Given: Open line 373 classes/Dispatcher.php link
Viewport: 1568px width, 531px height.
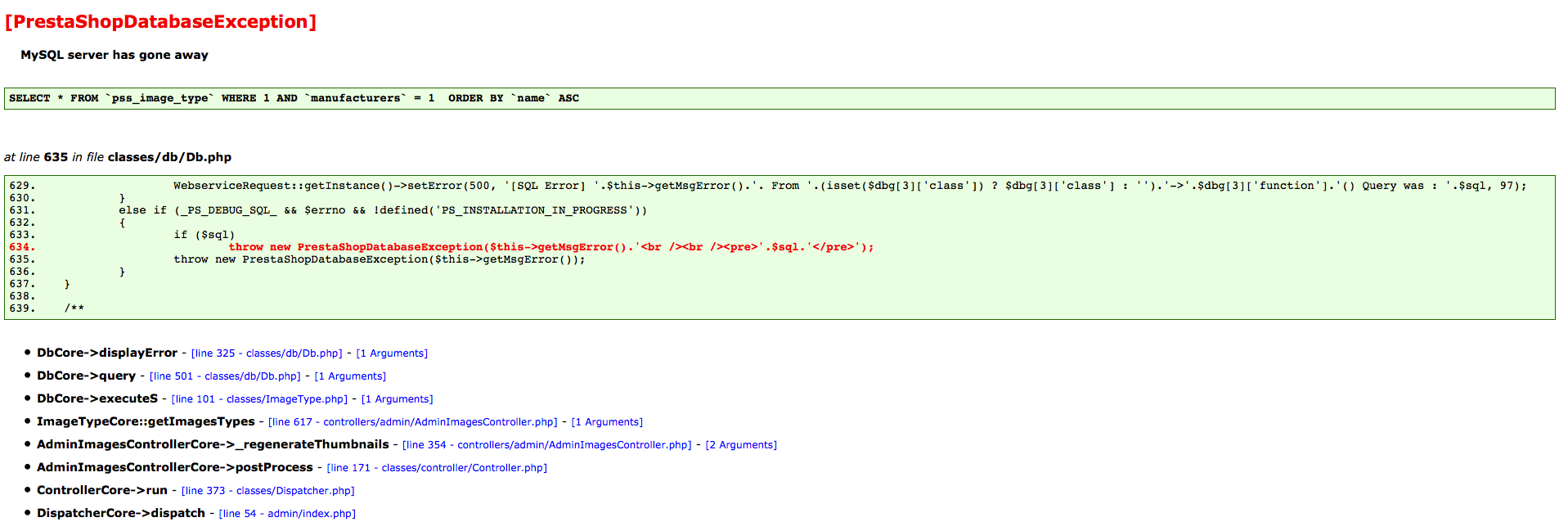Looking at the screenshot, I should coord(268,491).
